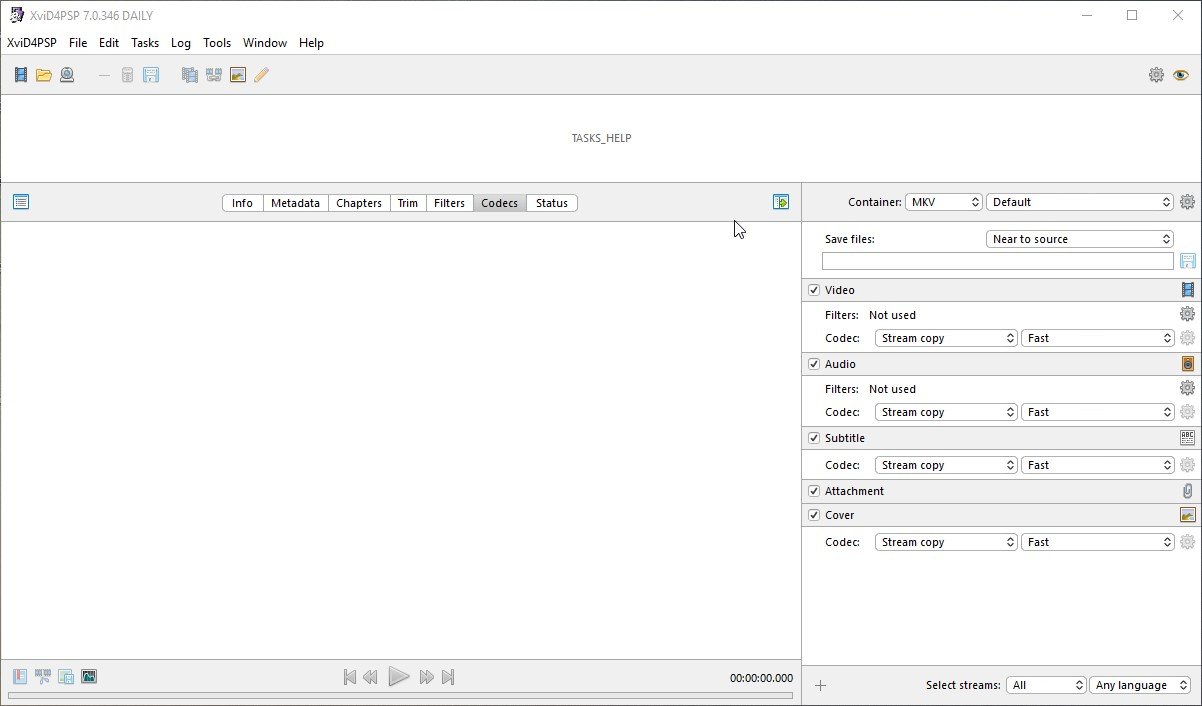This screenshot has width=1202, height=706.
Task: Open Audio codec Stream copy dropdown
Action: click(x=946, y=412)
